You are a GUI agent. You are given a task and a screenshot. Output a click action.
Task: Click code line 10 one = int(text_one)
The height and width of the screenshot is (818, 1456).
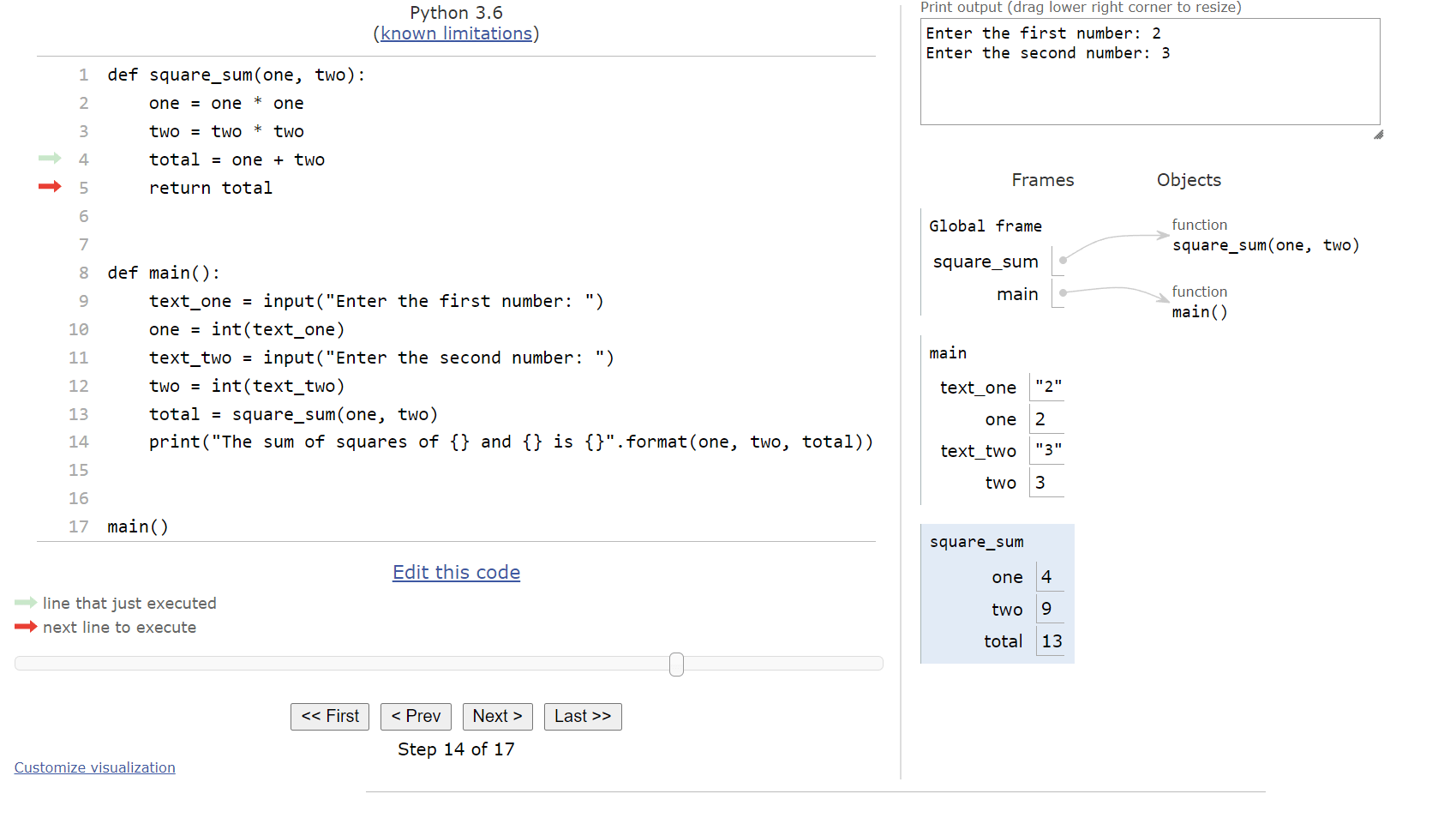[247, 329]
